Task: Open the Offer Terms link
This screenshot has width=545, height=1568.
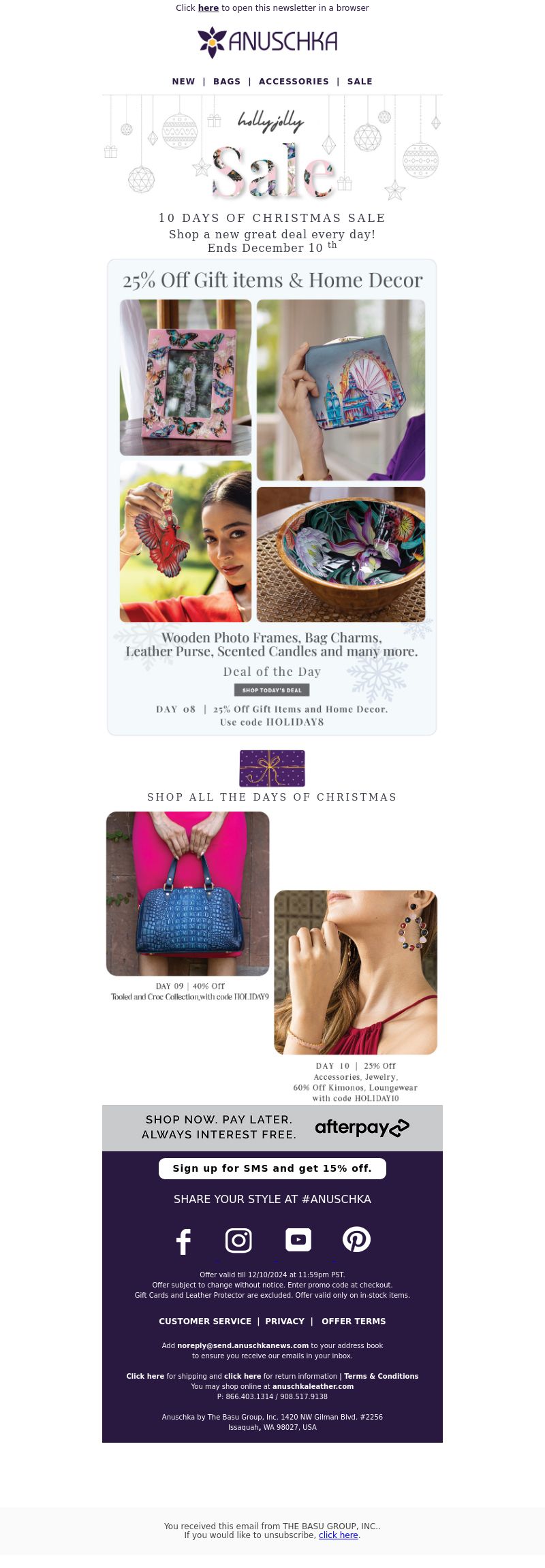Action: (x=354, y=1321)
